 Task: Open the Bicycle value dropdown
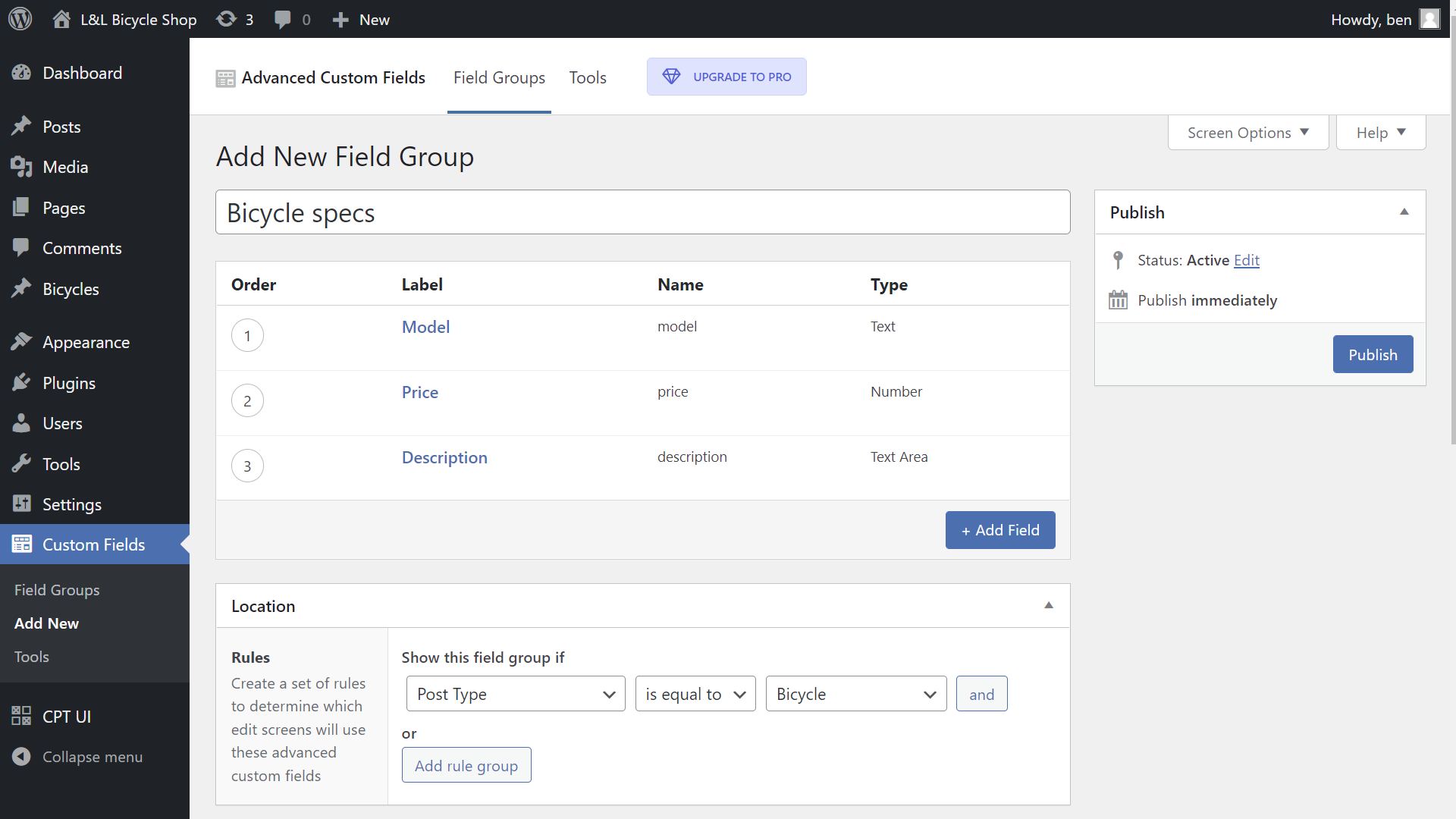click(x=855, y=694)
